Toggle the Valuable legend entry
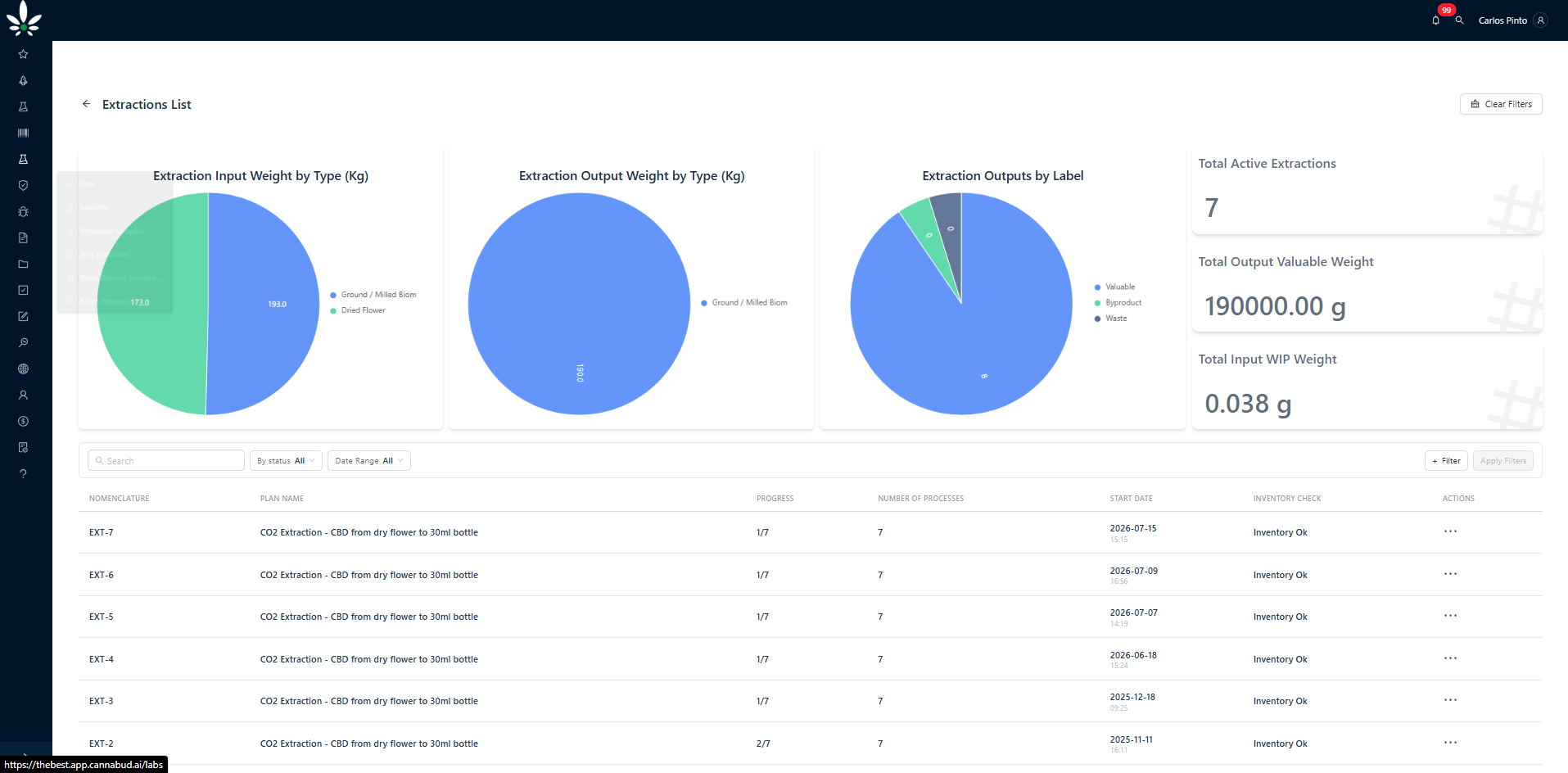The height and width of the screenshot is (773, 1568). (x=1115, y=287)
